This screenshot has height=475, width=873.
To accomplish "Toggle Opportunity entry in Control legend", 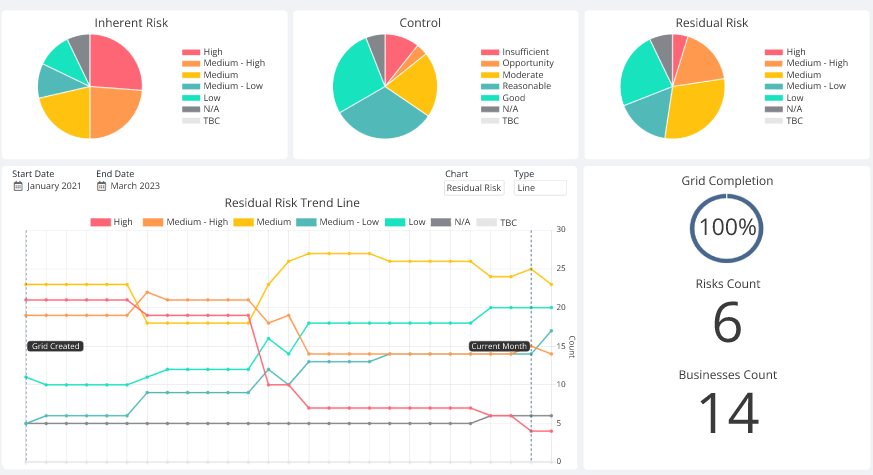I will tap(527, 63).
